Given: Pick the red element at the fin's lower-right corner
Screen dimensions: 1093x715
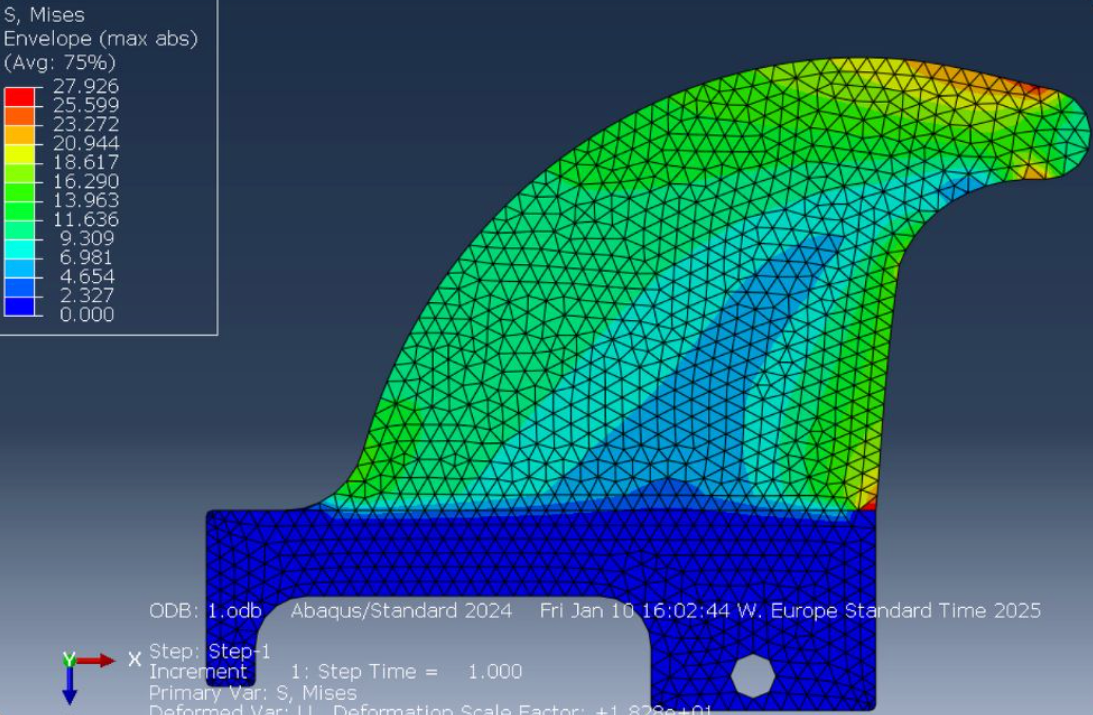Looking at the screenshot, I should coord(869,502).
